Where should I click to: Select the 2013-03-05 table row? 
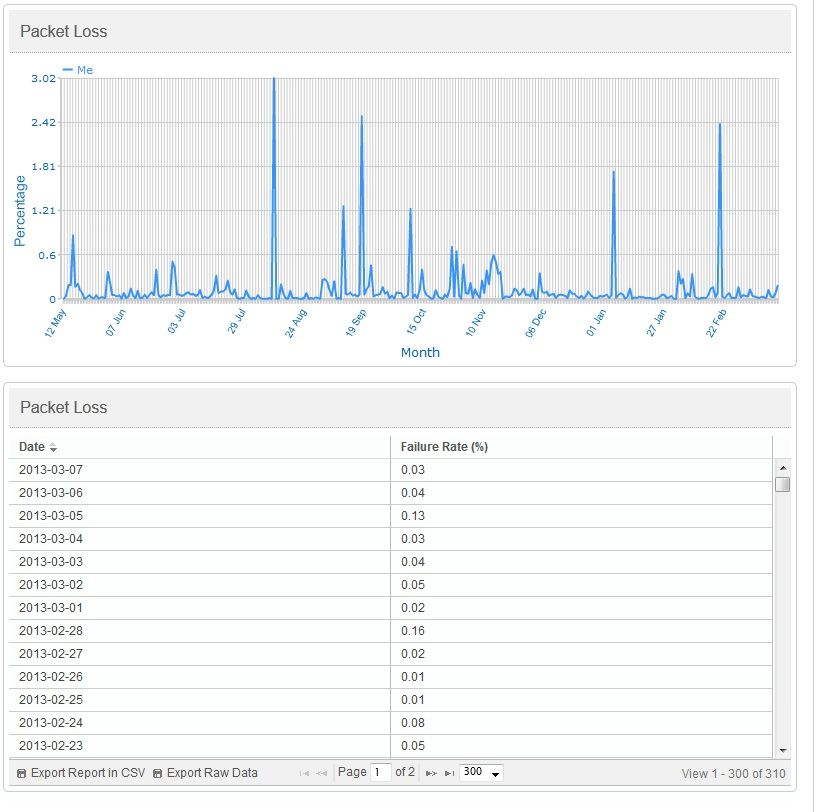click(x=390, y=516)
